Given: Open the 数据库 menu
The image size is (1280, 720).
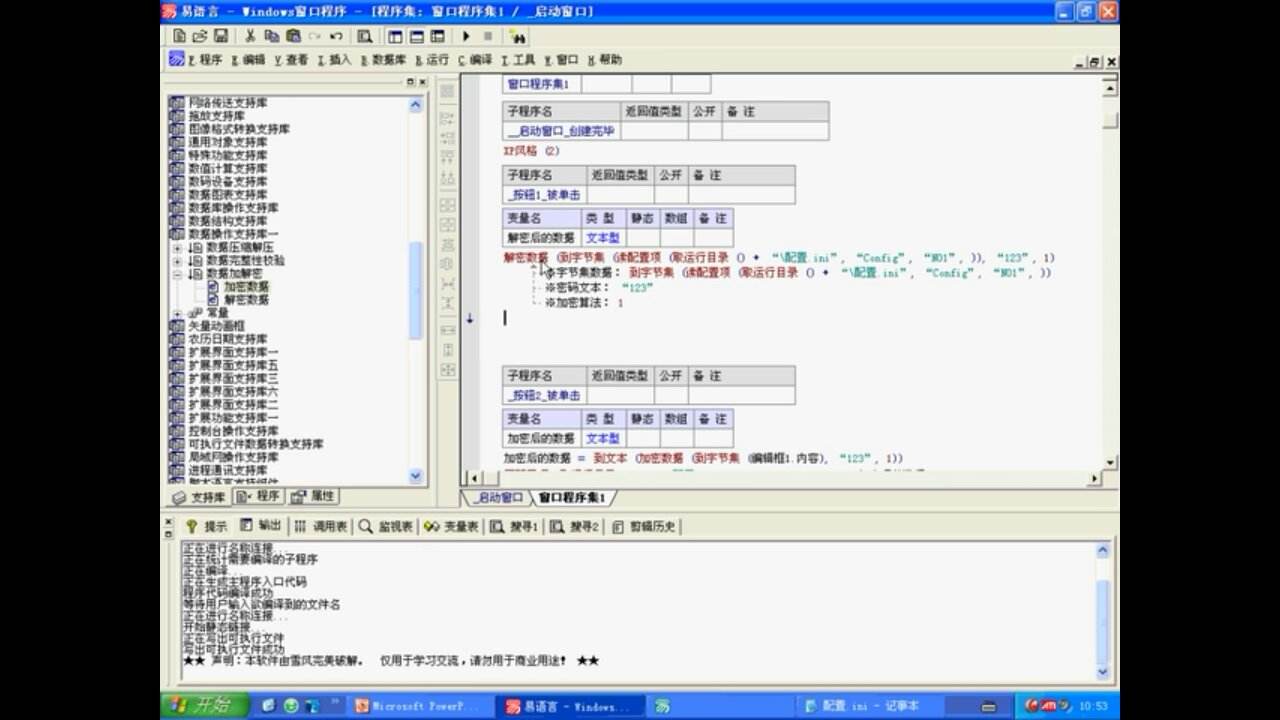Looking at the screenshot, I should click(x=383, y=60).
